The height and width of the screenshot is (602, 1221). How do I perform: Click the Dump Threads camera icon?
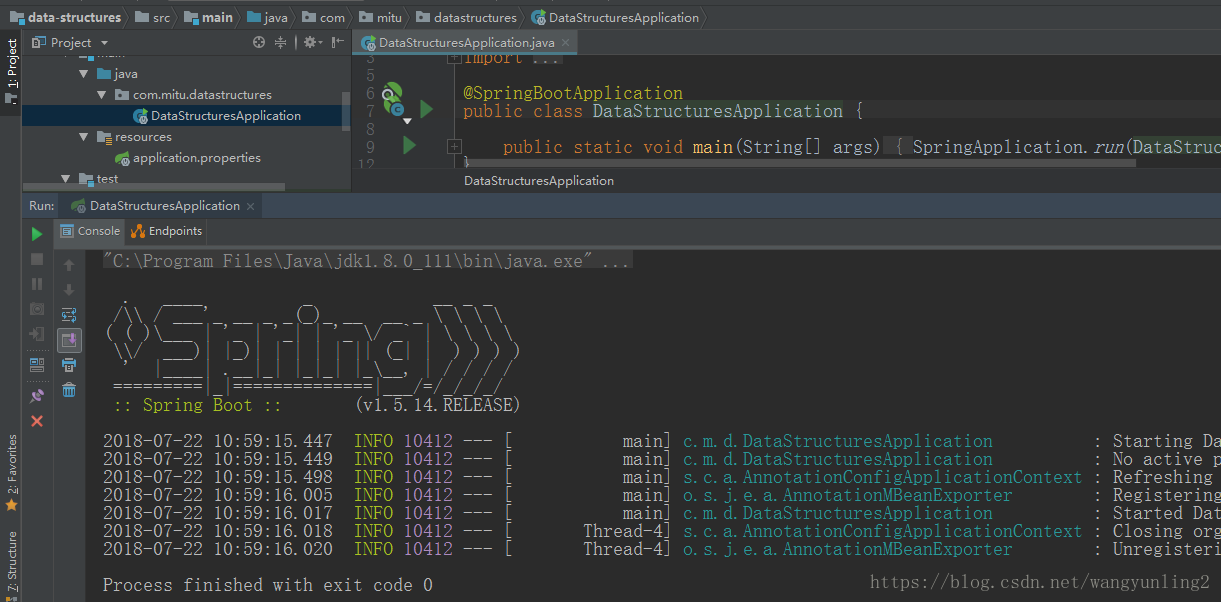(x=37, y=309)
